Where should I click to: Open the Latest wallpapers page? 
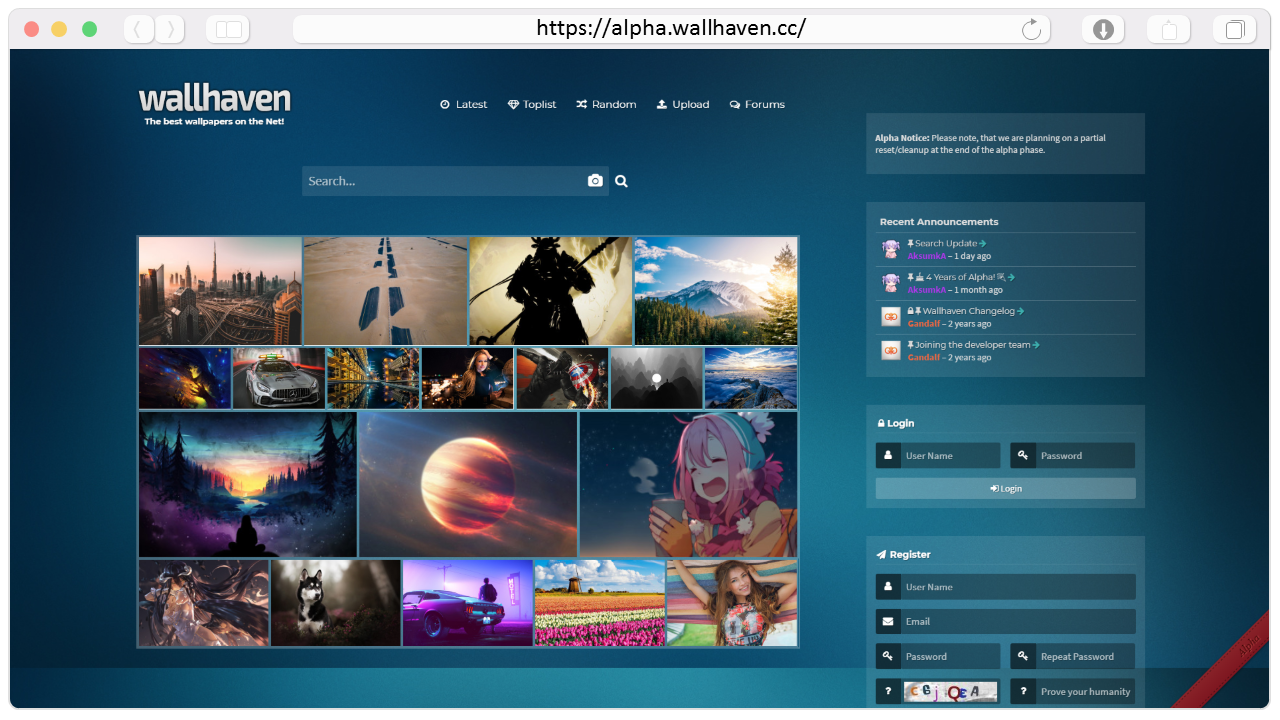coord(463,104)
